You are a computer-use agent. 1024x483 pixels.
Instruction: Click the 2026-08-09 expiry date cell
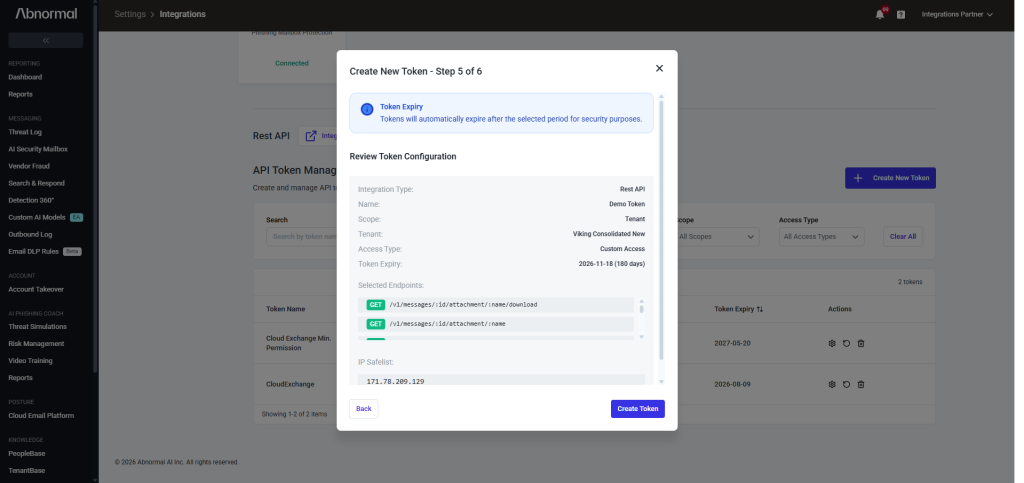732,384
